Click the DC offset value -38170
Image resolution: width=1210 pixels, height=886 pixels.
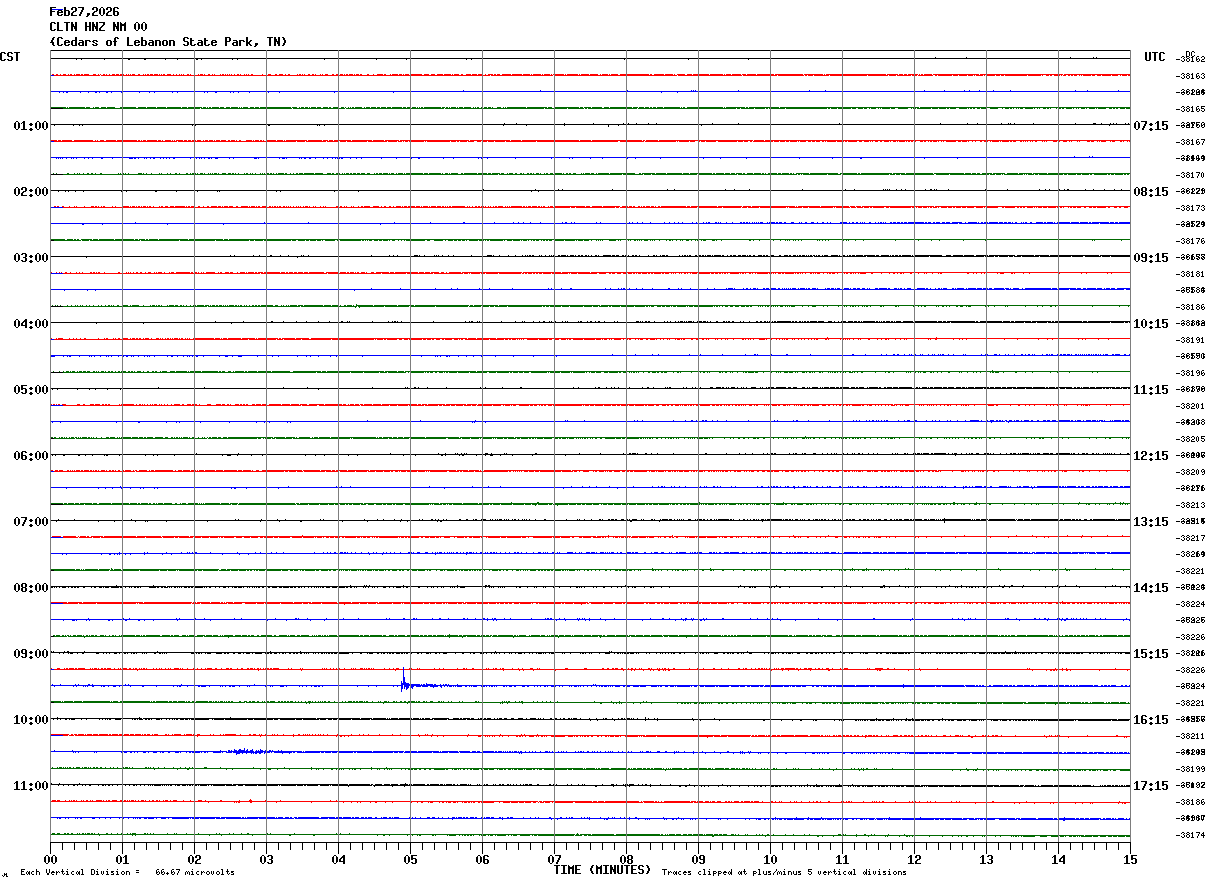click(x=1191, y=175)
